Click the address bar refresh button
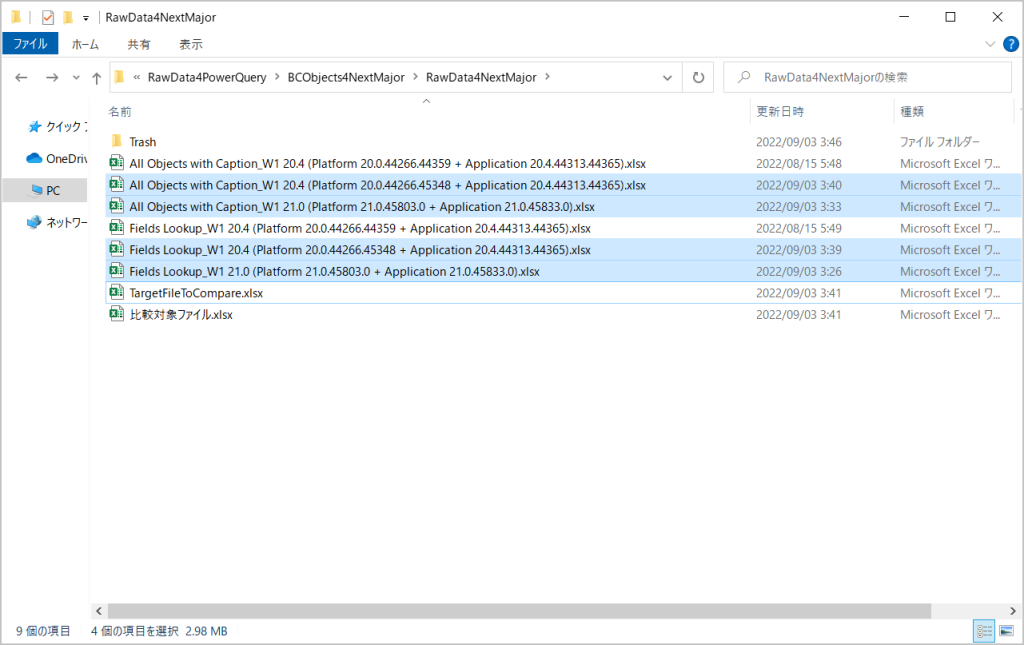1024x645 pixels. (697, 77)
